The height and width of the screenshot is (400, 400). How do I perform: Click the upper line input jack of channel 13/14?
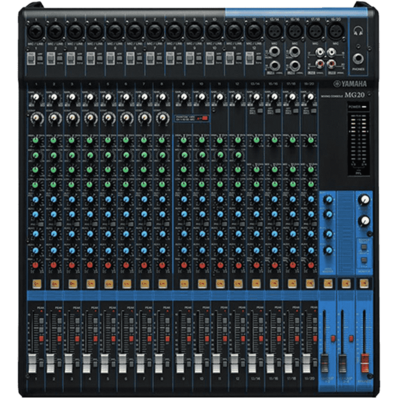pos(275,52)
